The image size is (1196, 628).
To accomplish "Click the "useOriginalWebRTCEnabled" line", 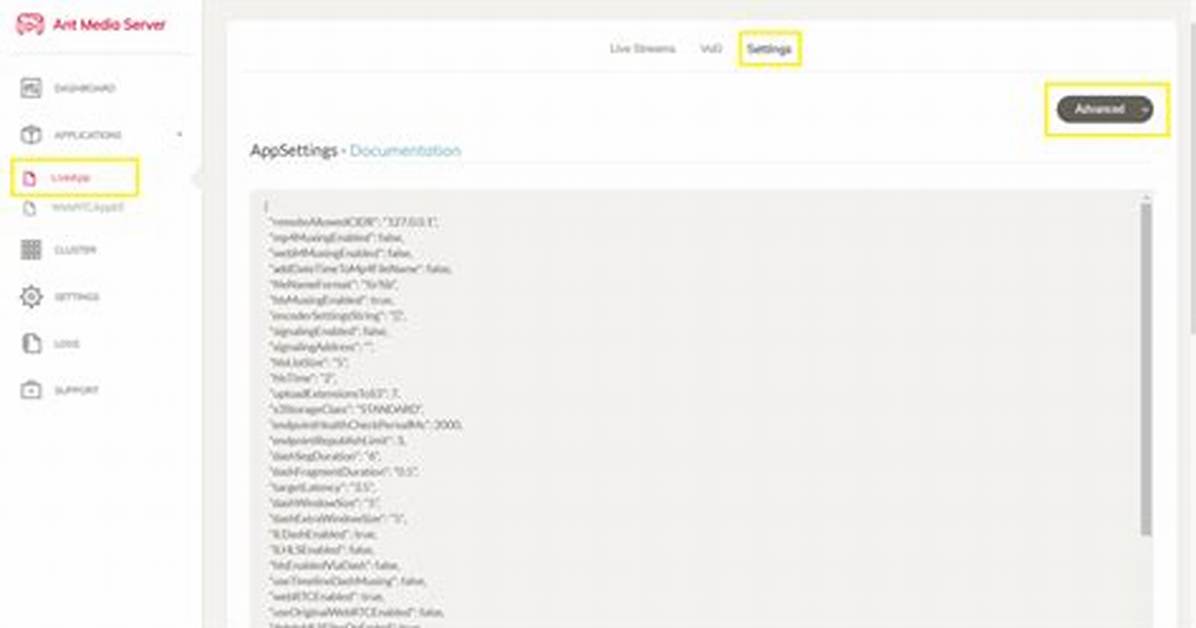I will (356, 612).
